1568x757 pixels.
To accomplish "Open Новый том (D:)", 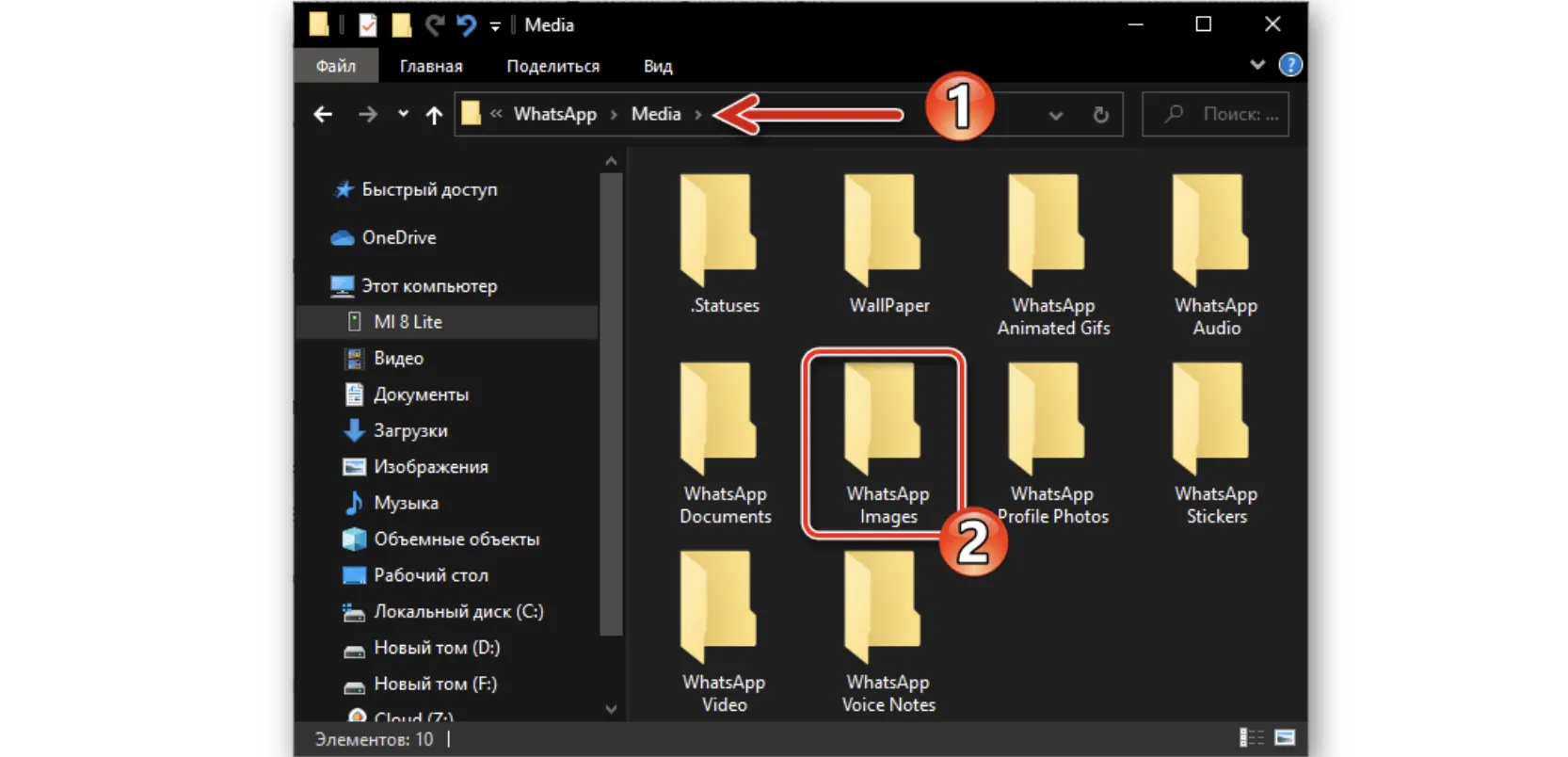I will pyautogui.click(x=422, y=649).
